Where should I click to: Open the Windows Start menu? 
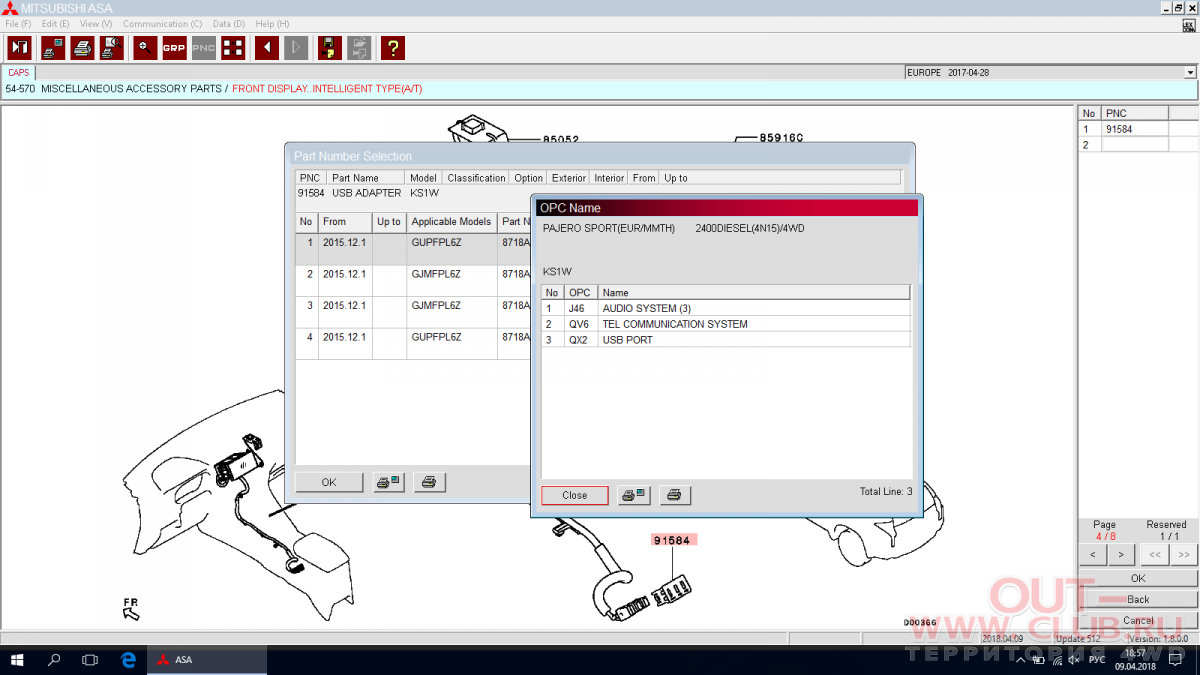[18, 660]
